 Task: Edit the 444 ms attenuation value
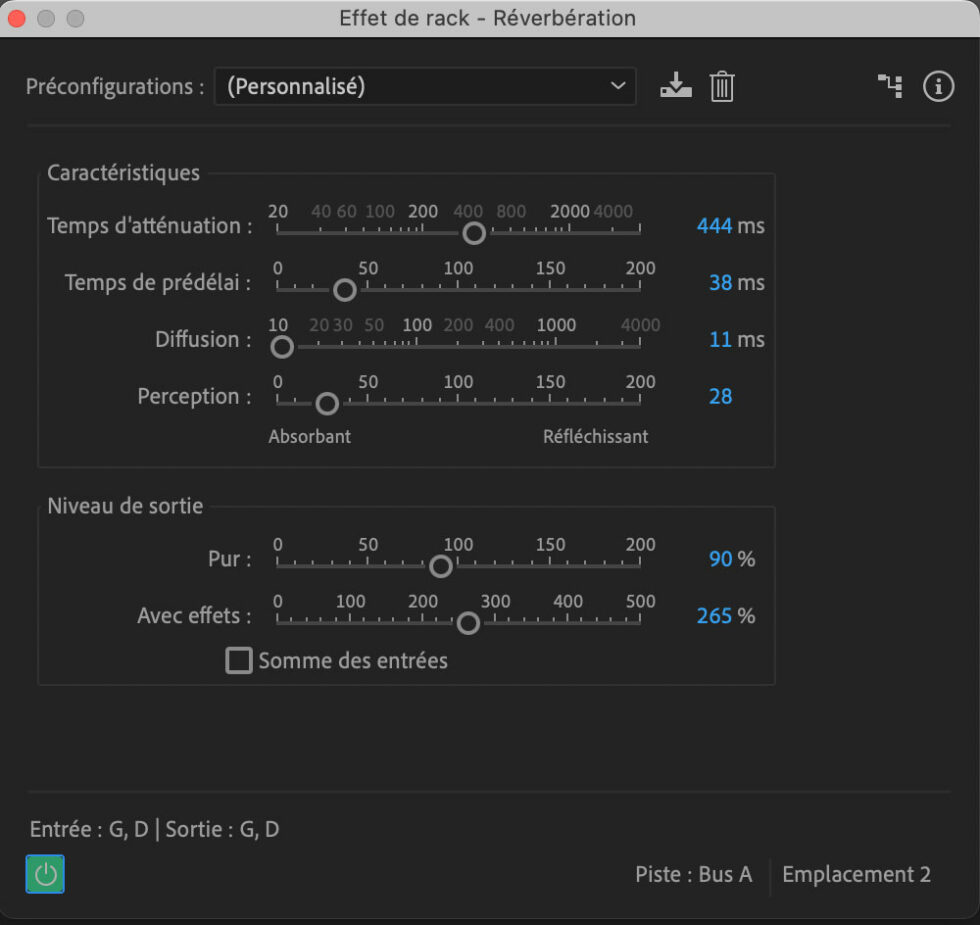pyautogui.click(x=714, y=226)
